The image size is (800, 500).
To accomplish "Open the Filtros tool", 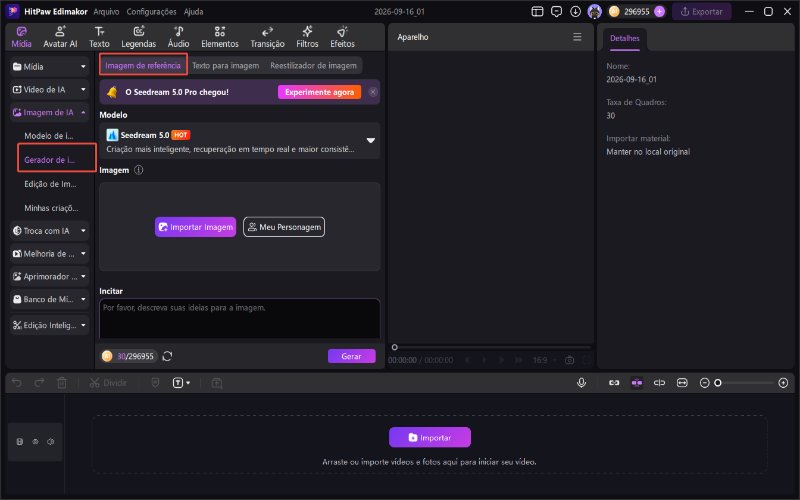I will coord(307,37).
